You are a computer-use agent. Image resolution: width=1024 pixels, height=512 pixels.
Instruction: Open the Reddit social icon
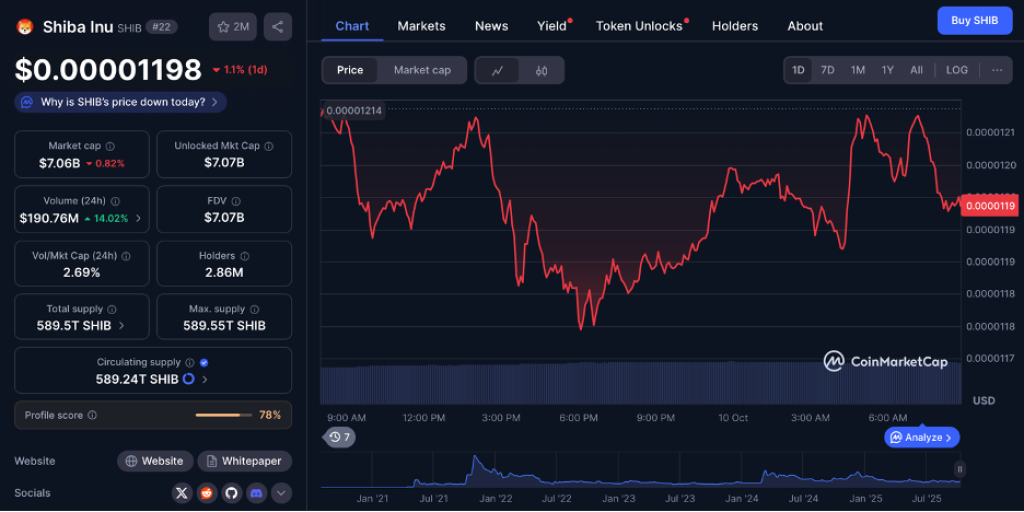tap(206, 493)
